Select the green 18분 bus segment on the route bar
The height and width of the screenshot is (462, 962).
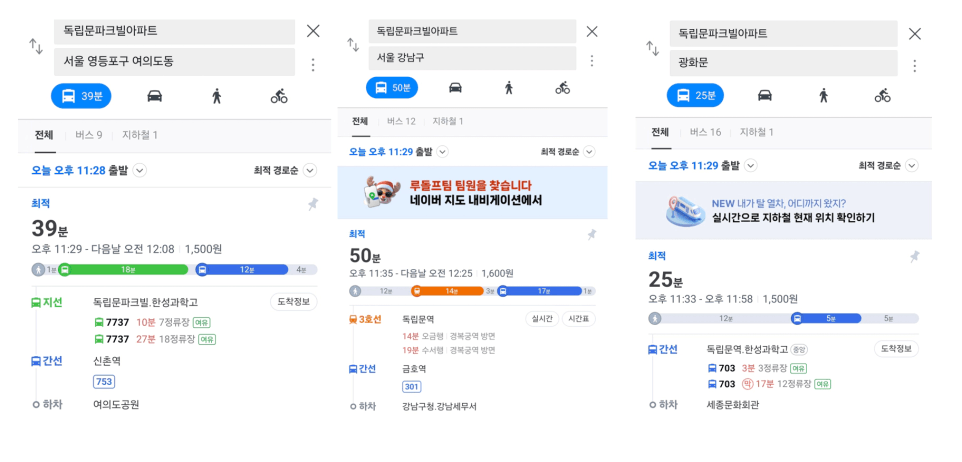tap(124, 269)
